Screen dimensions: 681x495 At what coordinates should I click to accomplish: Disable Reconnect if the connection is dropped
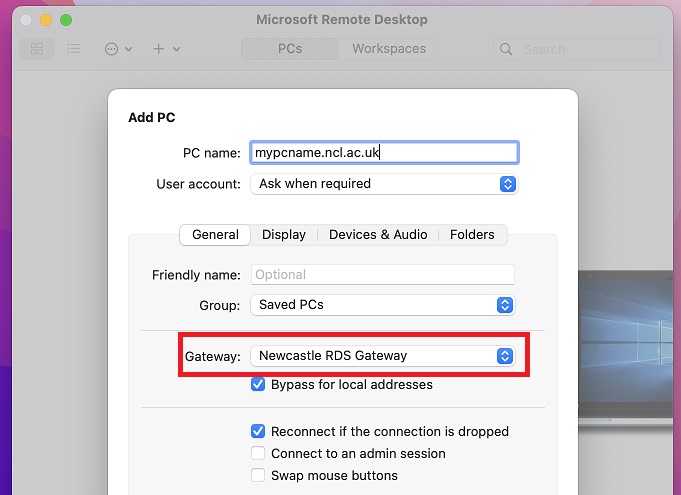(x=259, y=432)
